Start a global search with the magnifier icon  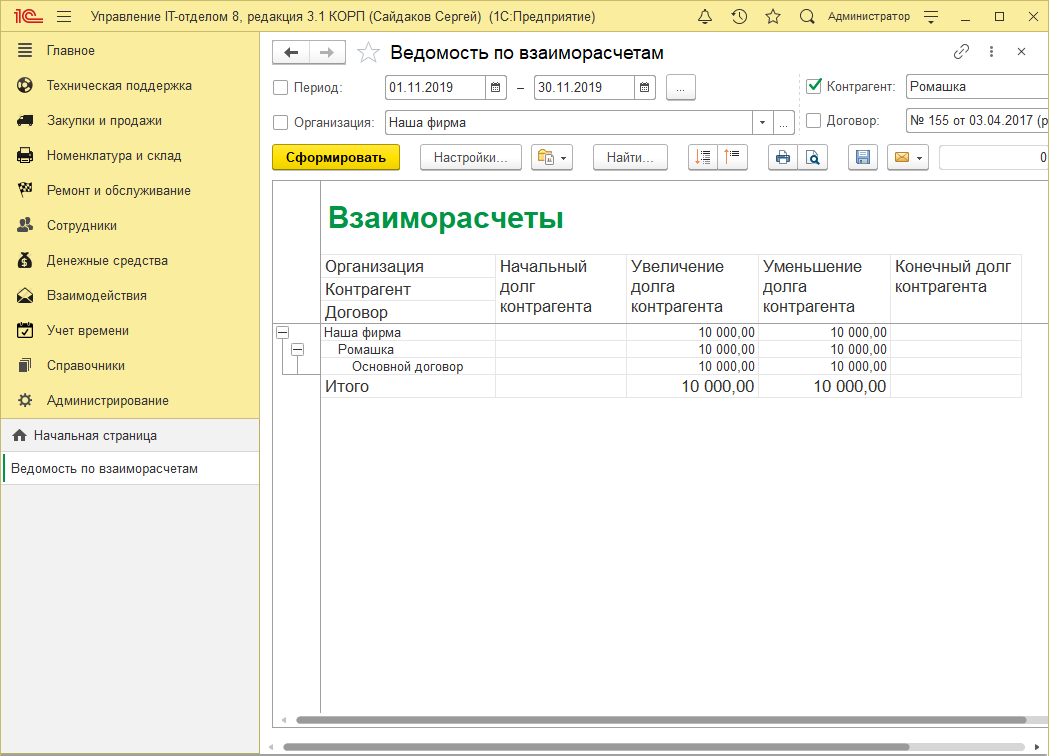[x=805, y=16]
